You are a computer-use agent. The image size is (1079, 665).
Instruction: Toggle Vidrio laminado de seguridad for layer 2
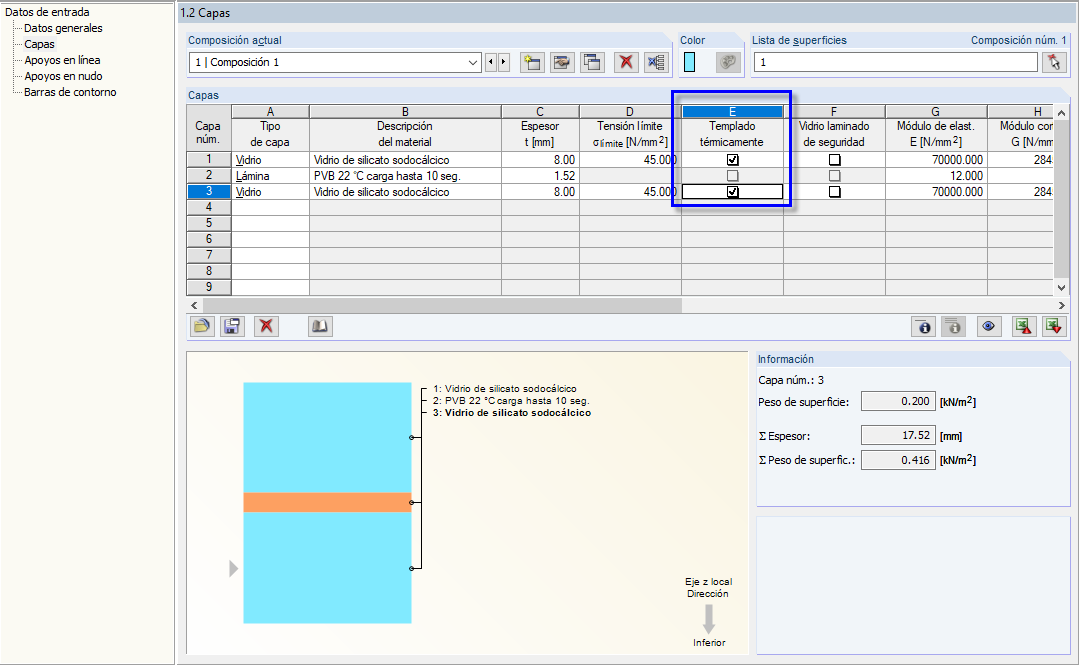834,176
